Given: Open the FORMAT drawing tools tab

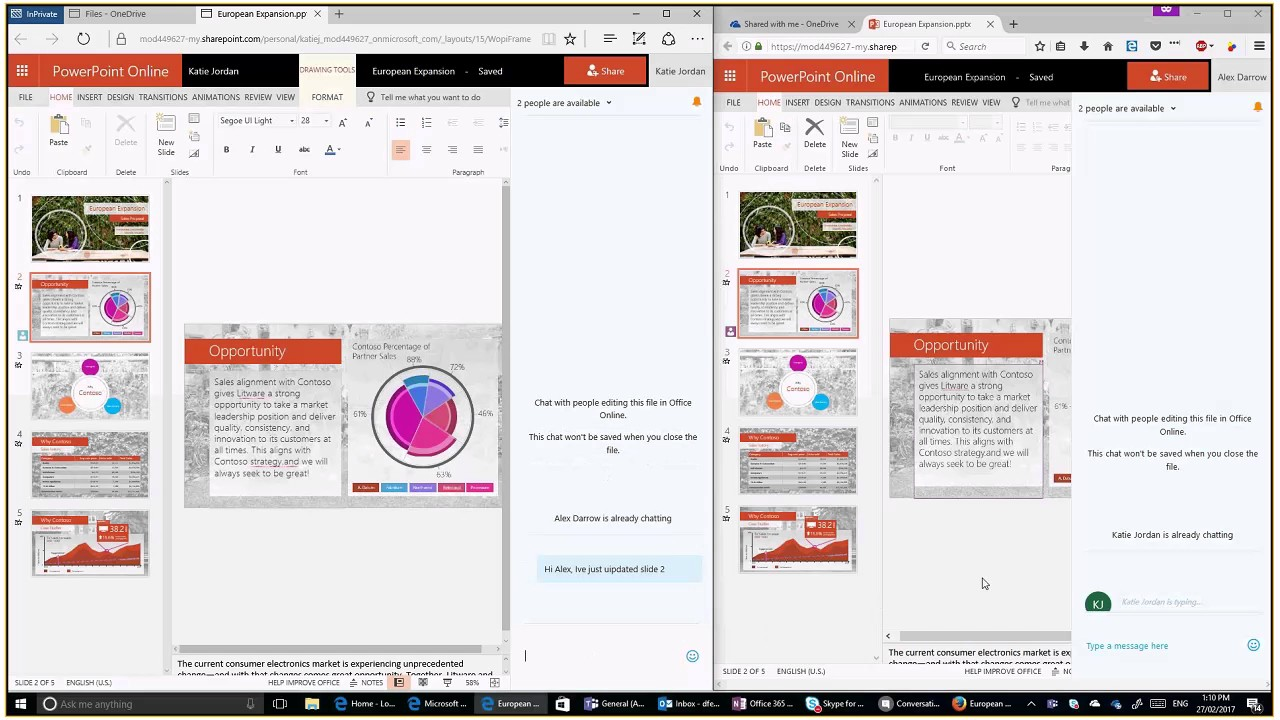Looking at the screenshot, I should pyautogui.click(x=327, y=97).
